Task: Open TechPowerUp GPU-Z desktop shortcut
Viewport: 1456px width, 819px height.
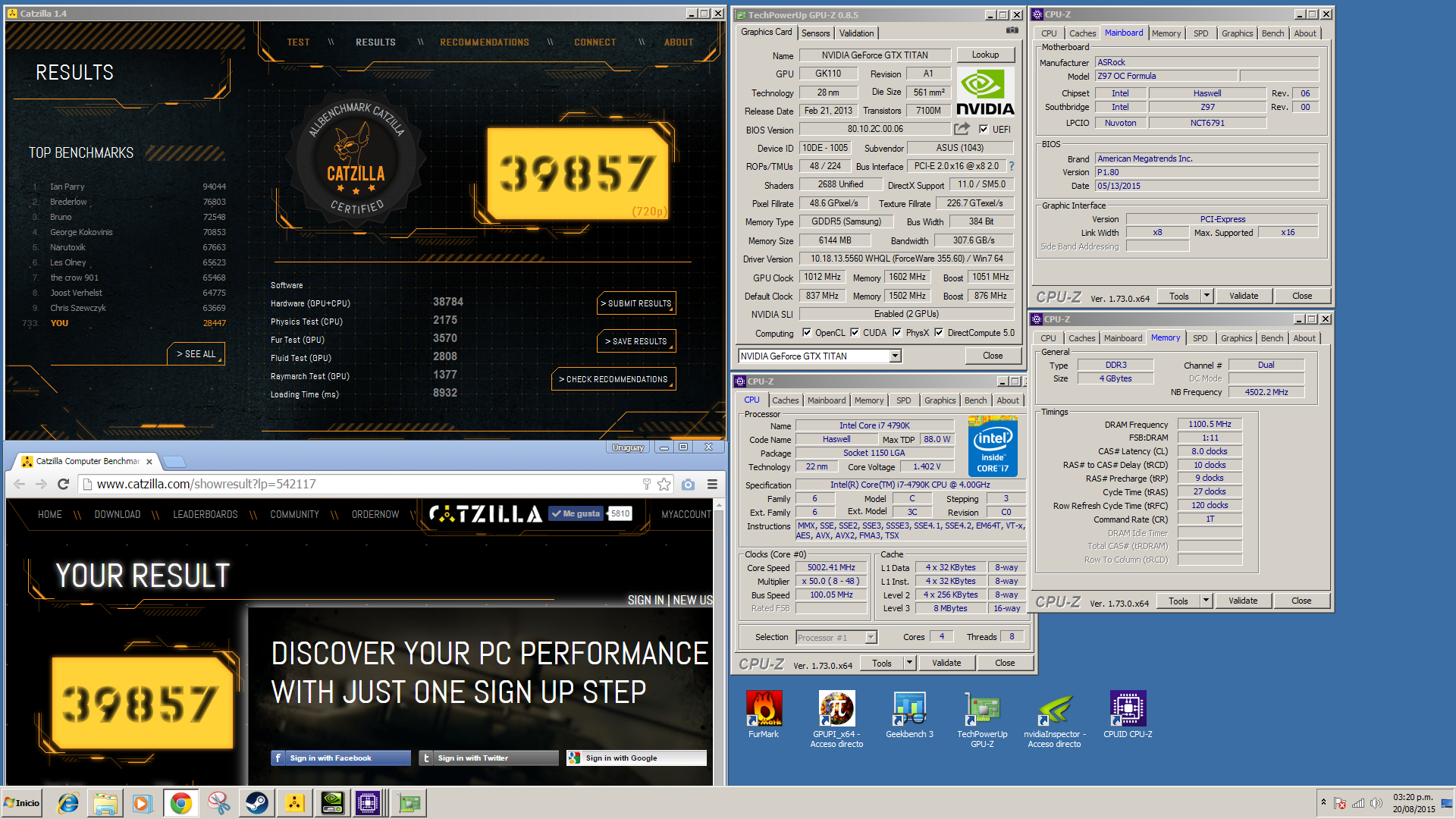Action: (982, 719)
